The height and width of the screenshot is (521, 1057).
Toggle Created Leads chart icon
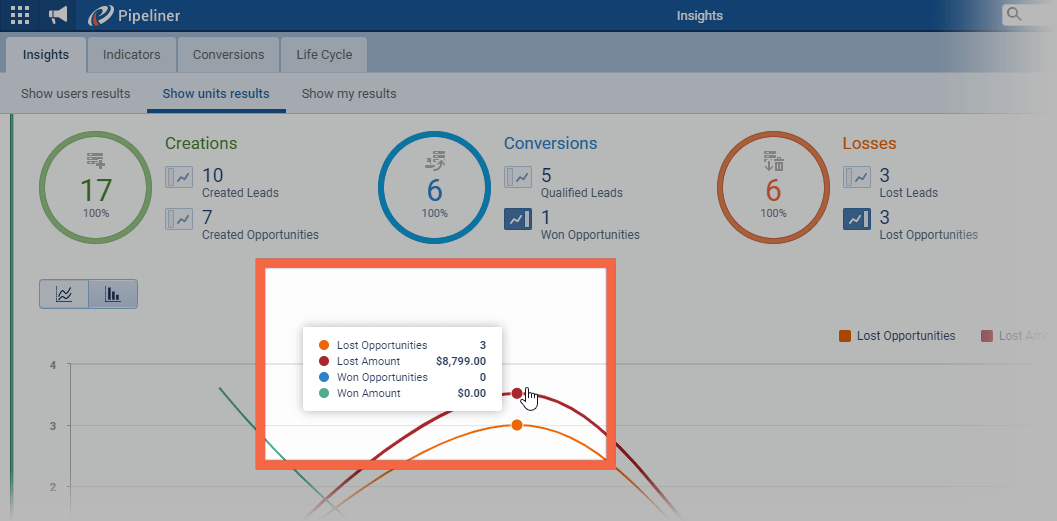[x=179, y=178]
